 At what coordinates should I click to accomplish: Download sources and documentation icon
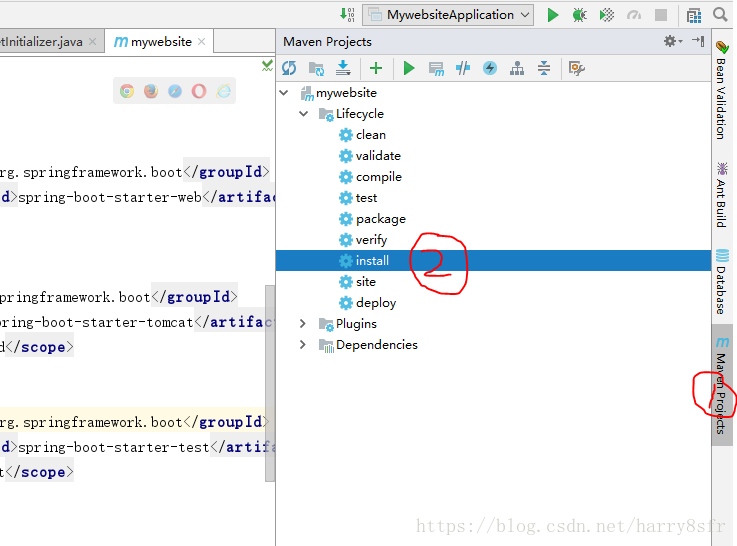tap(343, 69)
